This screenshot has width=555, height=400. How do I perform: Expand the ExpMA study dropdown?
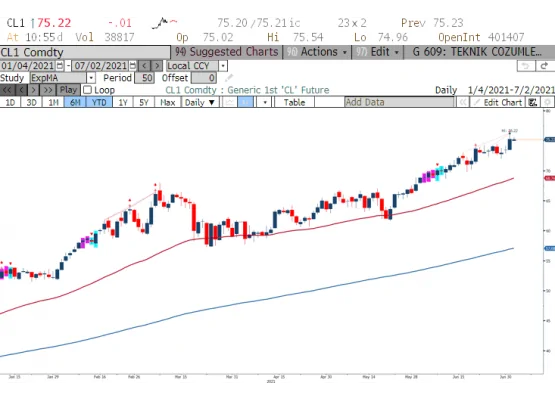[x=91, y=78]
